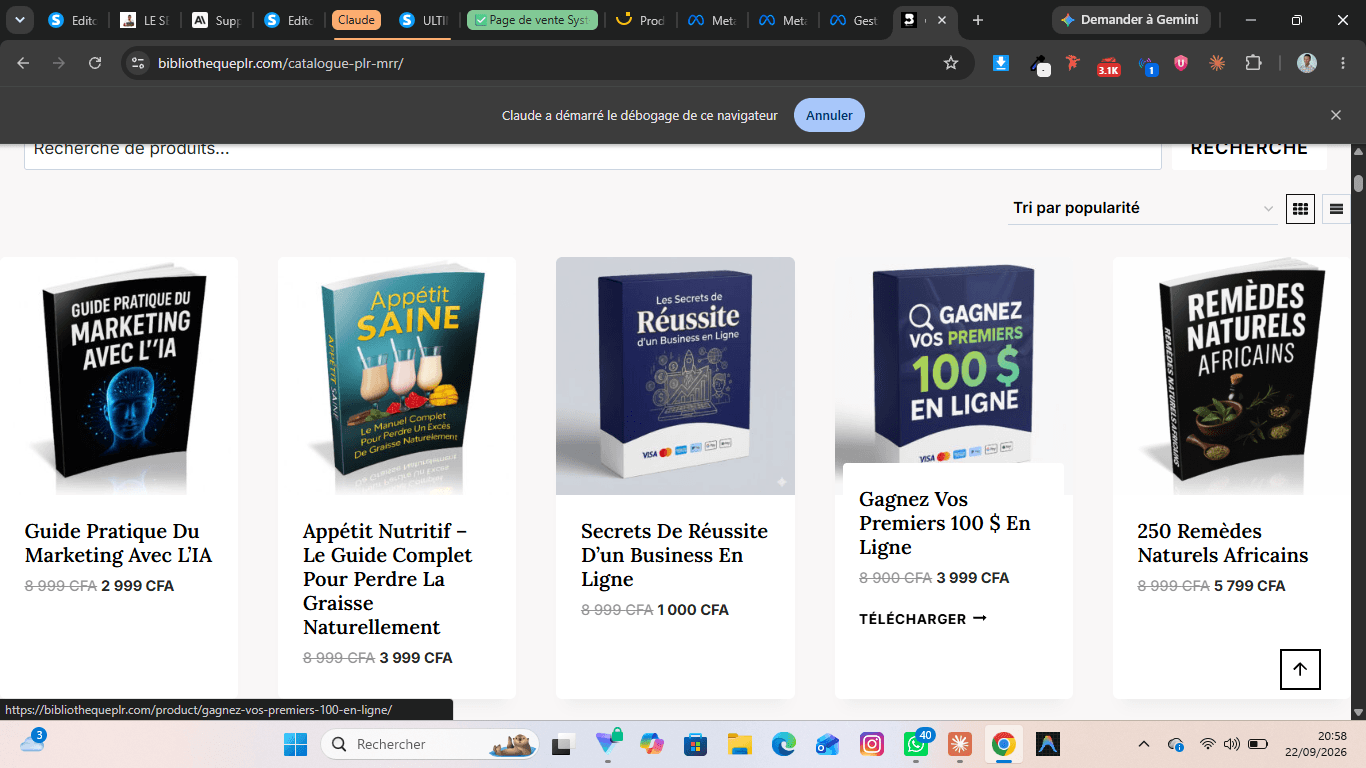This screenshot has width=1366, height=768.
Task: Open Task View in taskbar
Action: point(562,744)
